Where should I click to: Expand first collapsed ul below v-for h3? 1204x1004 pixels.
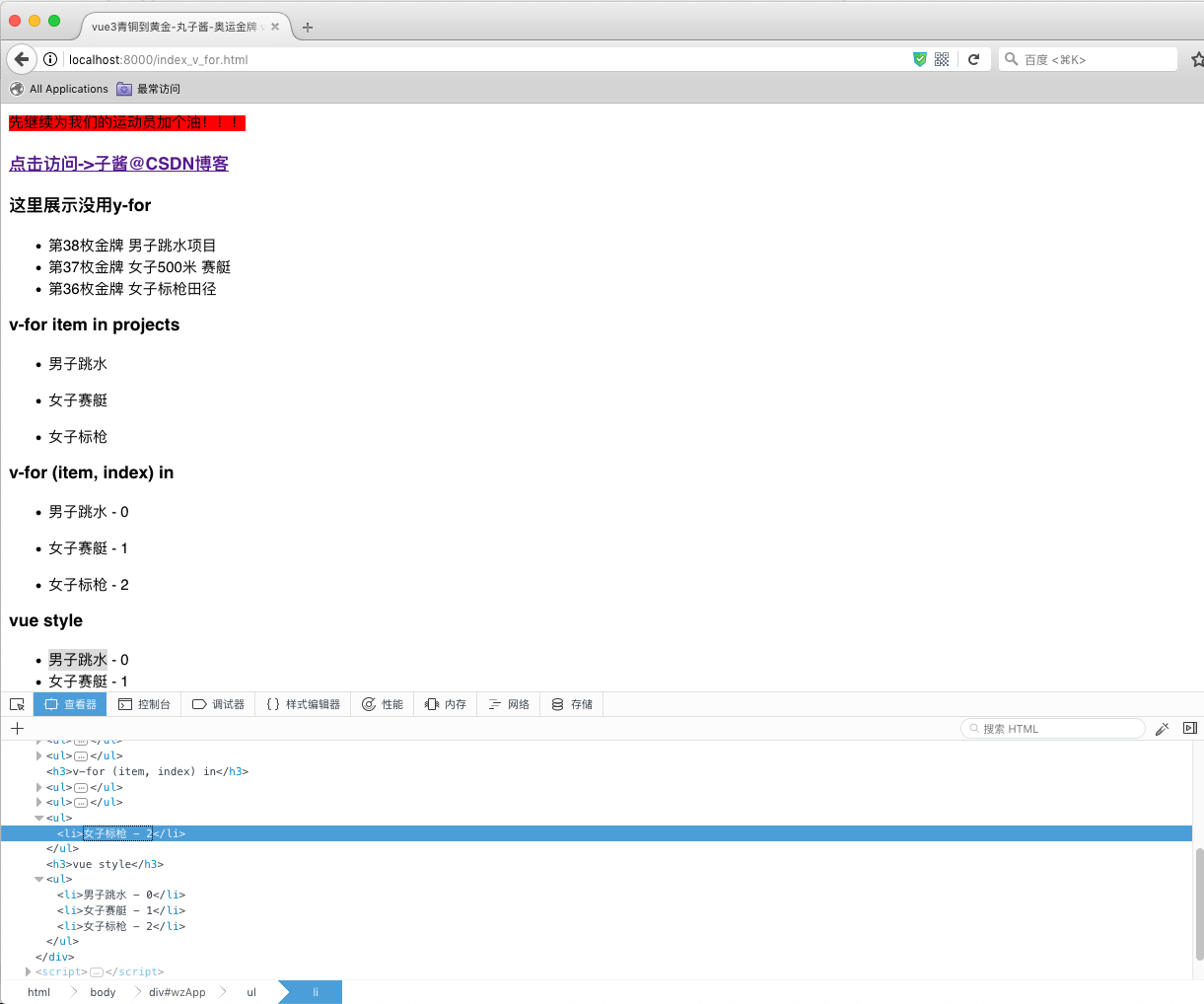[39, 787]
